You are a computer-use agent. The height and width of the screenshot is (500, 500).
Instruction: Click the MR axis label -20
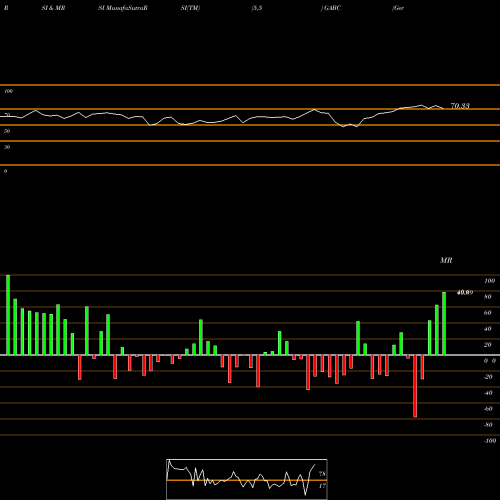[488, 377]
